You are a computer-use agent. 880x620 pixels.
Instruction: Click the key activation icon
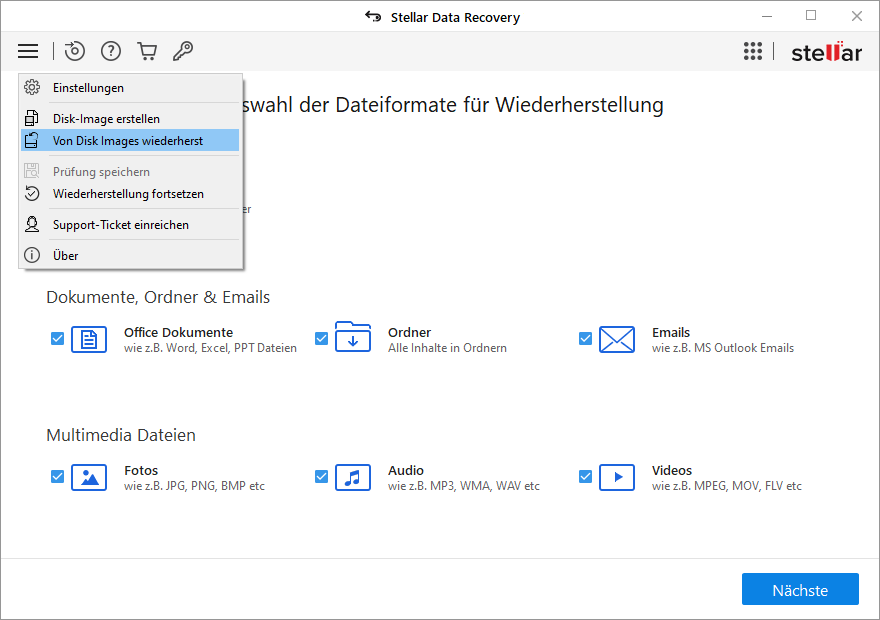(x=183, y=51)
